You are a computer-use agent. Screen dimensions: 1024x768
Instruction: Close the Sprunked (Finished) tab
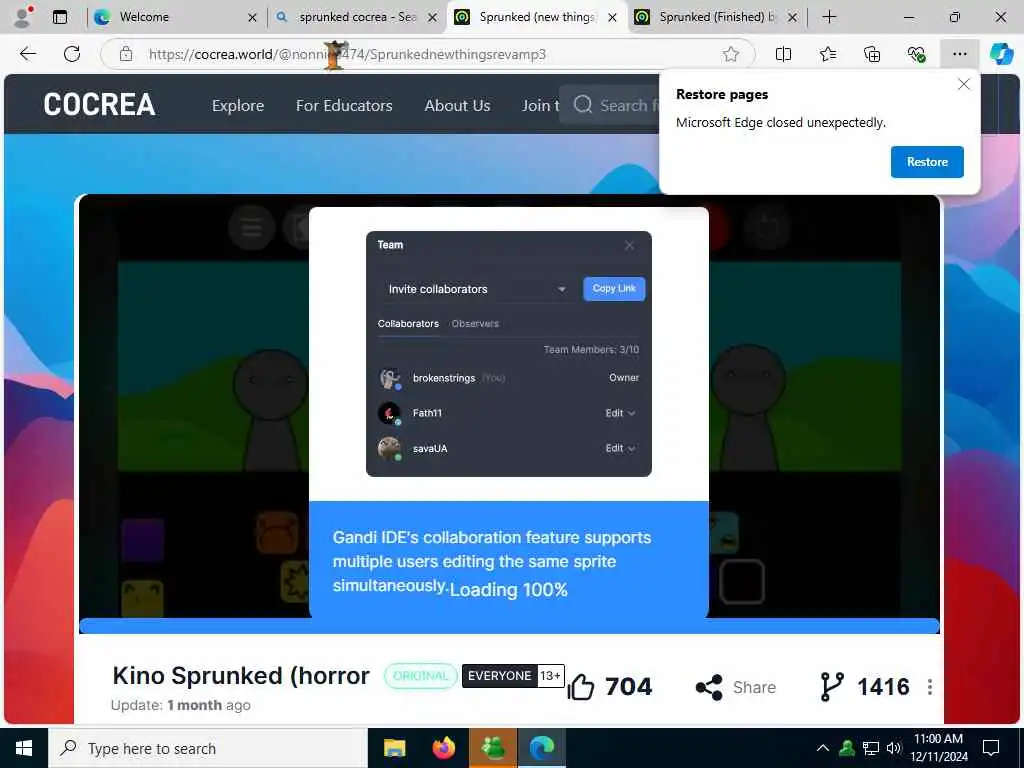click(x=792, y=18)
